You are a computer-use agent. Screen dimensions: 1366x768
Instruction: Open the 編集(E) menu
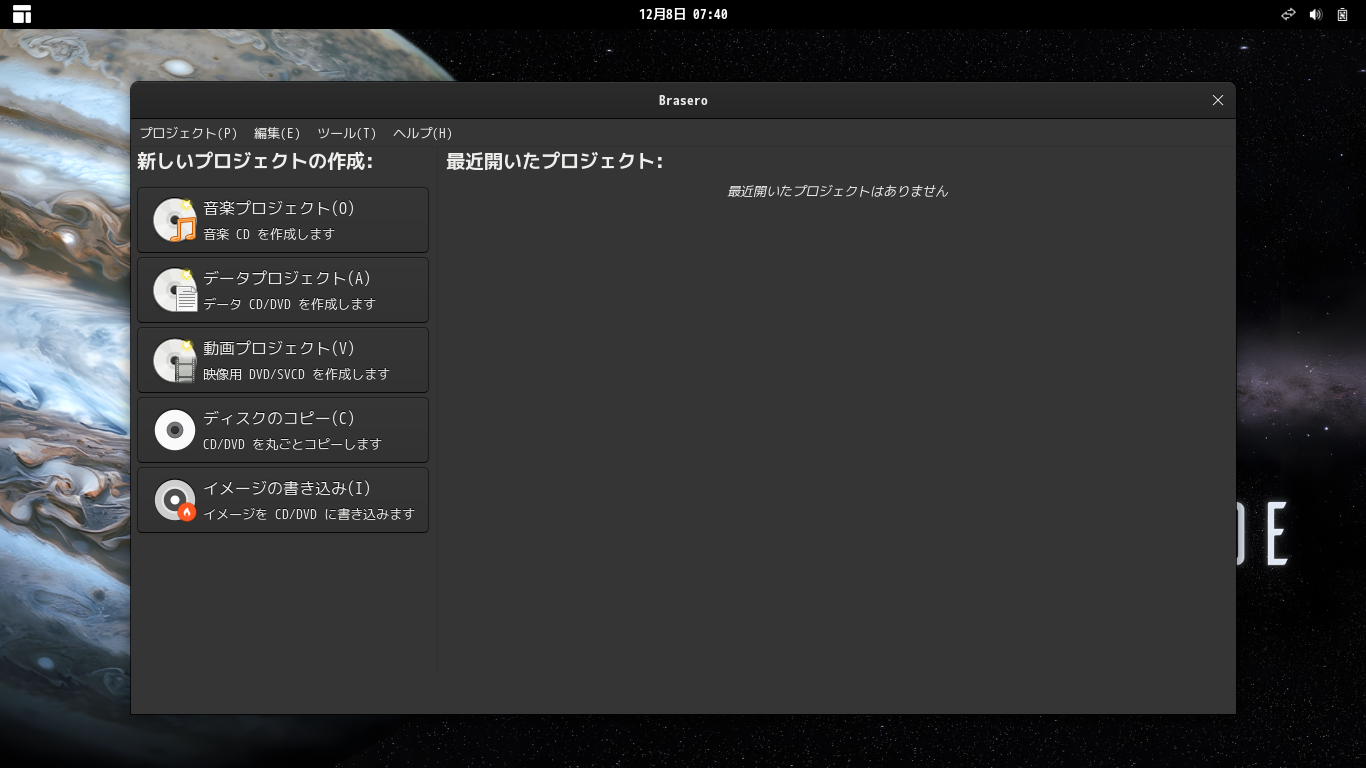pos(277,133)
